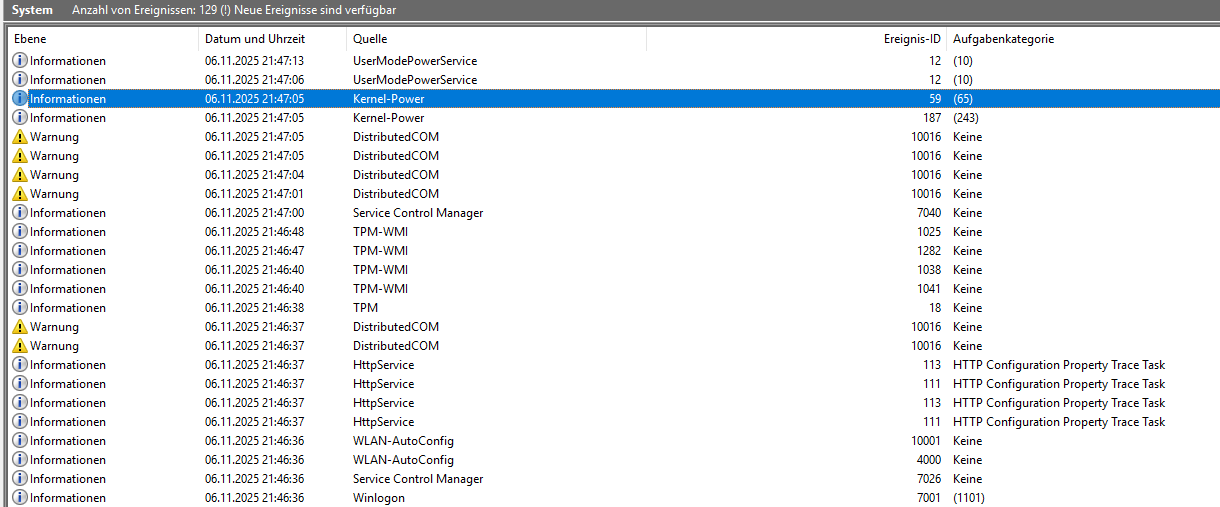Image resolution: width=1220 pixels, height=507 pixels.
Task: Click the 'System' log title
Action: (x=32, y=9)
